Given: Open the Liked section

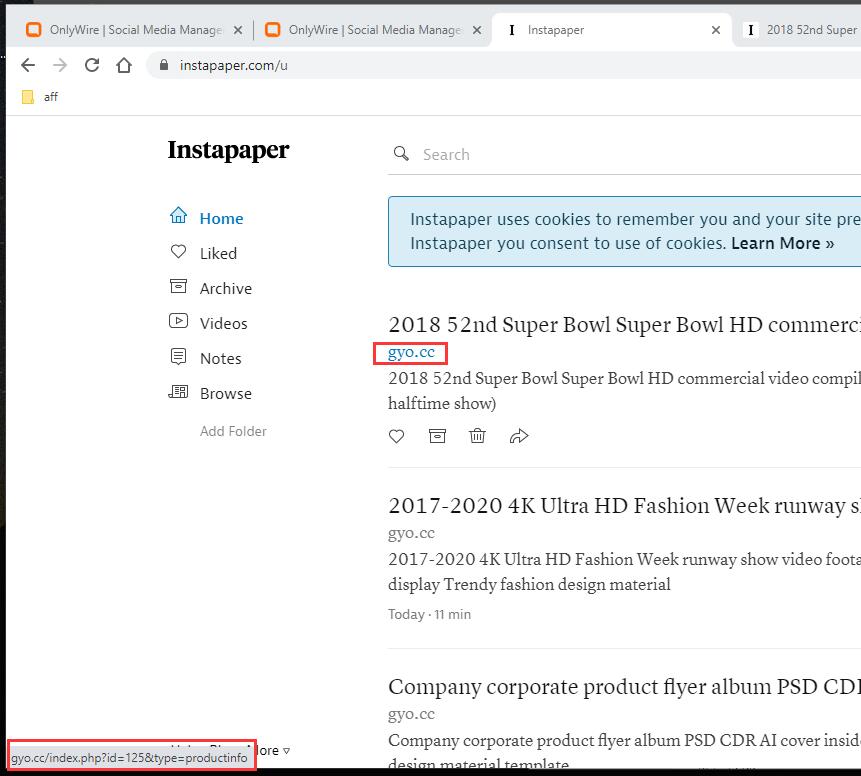Looking at the screenshot, I should pyautogui.click(x=218, y=253).
